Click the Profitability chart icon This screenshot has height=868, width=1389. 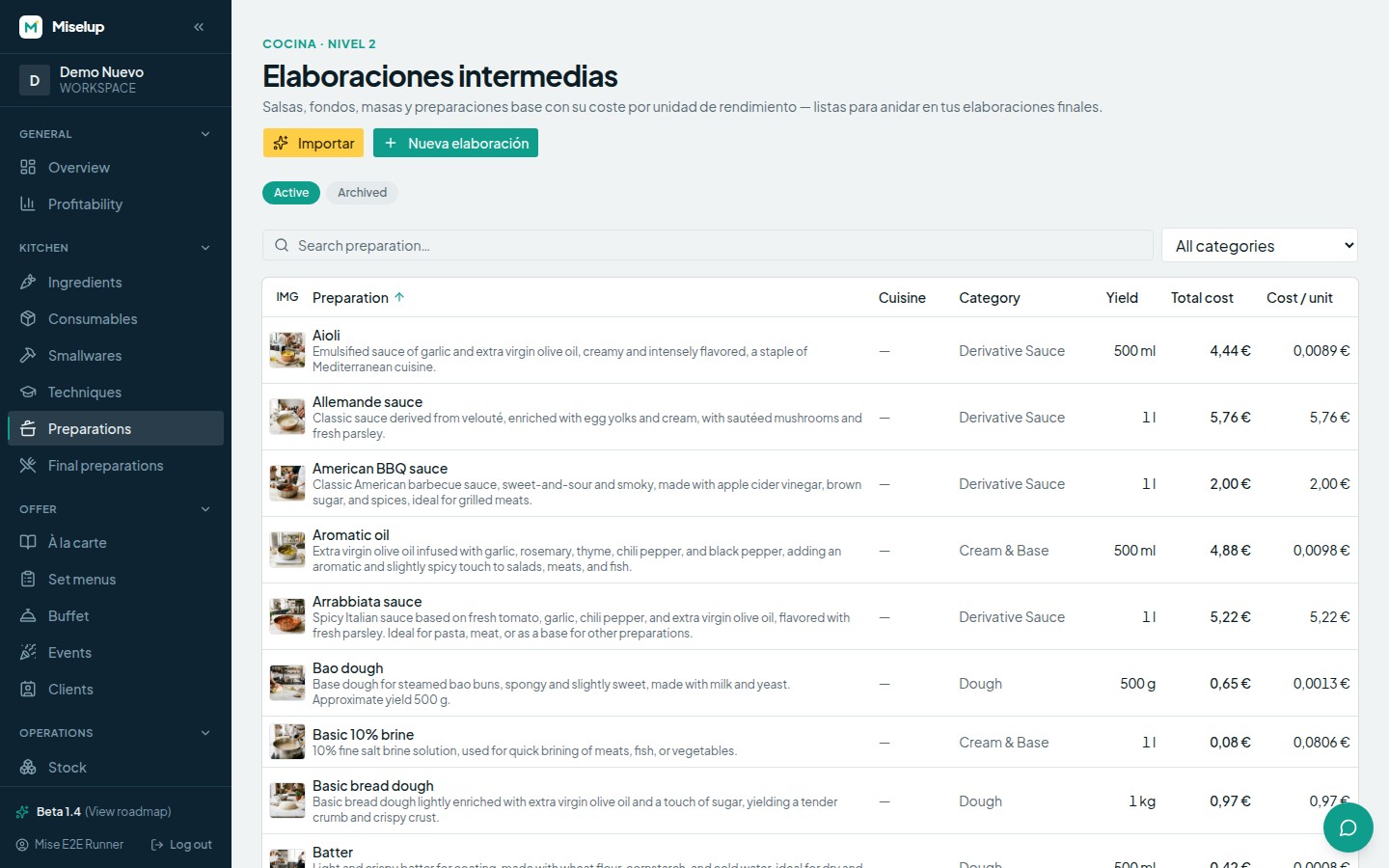[28, 204]
